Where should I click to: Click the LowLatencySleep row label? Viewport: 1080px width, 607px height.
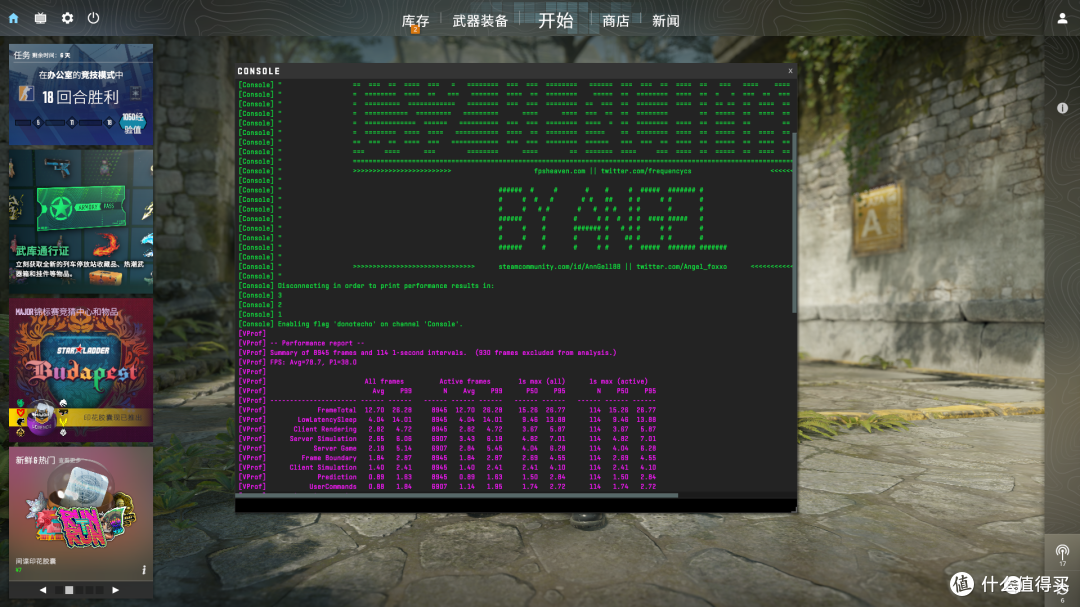[x=327, y=420]
